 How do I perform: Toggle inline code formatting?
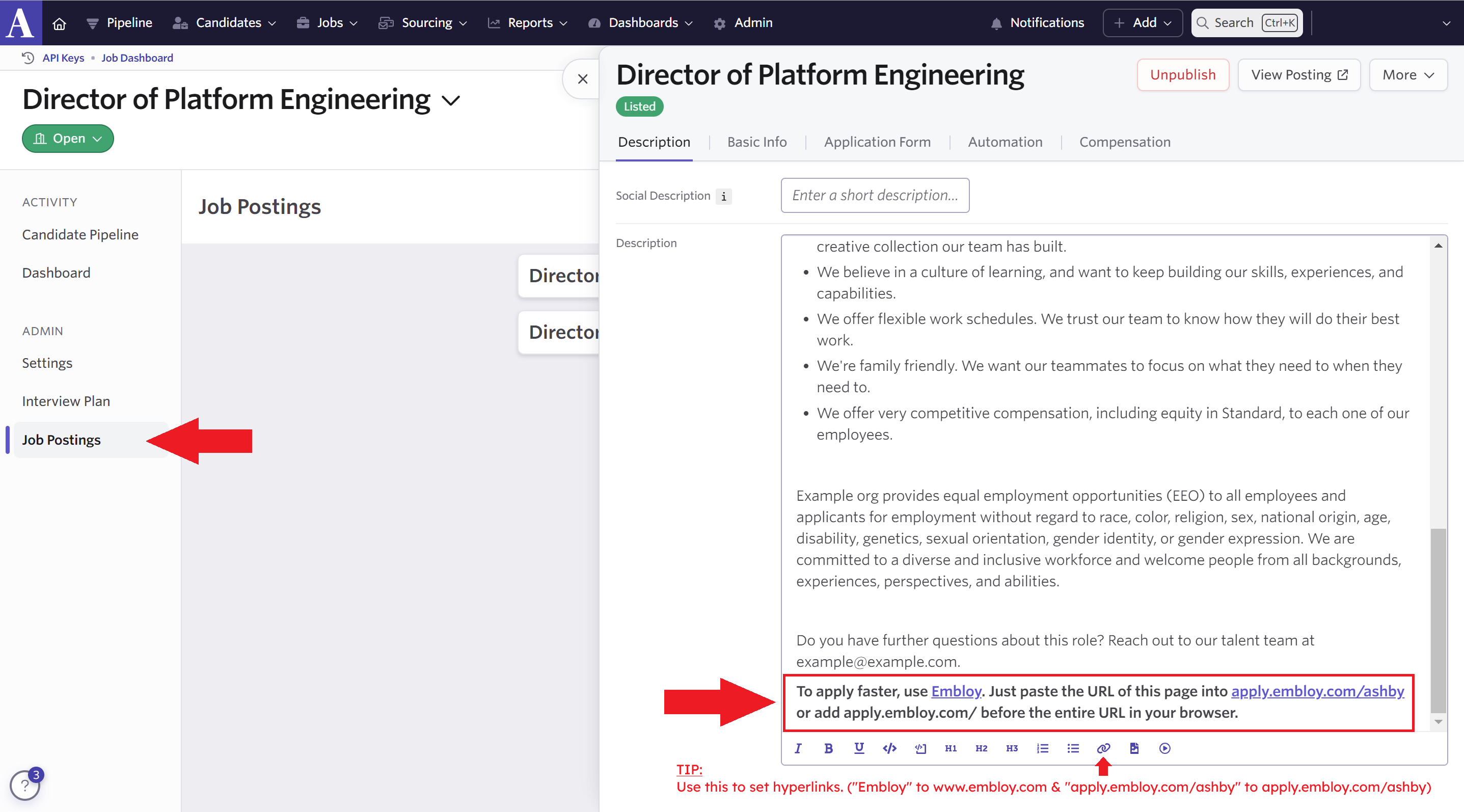pos(889,748)
